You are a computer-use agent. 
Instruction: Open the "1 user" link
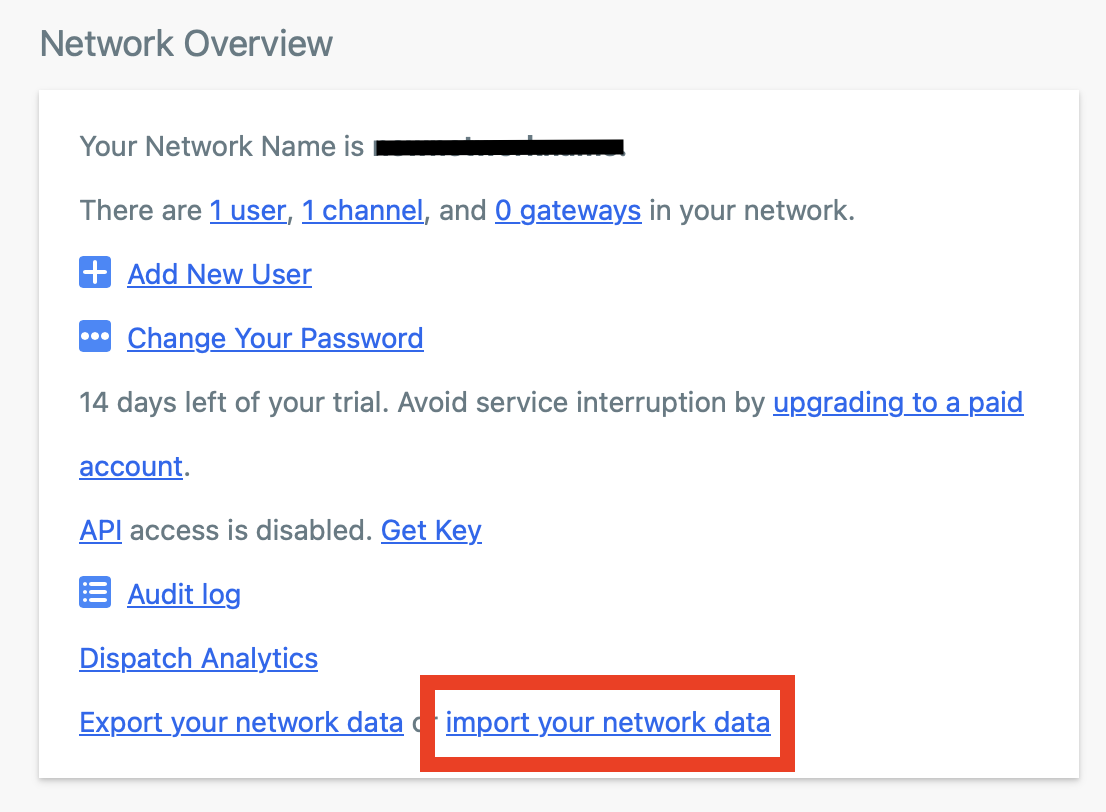[247, 211]
